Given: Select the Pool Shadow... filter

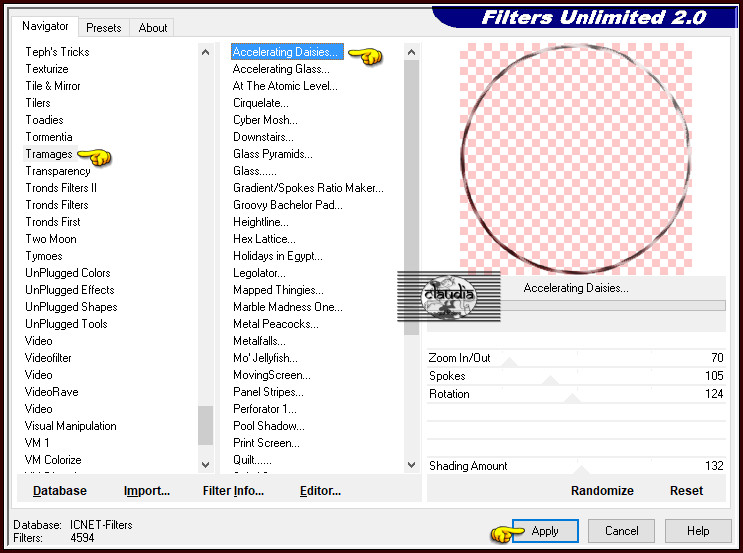Looking at the screenshot, I should click(x=269, y=426).
